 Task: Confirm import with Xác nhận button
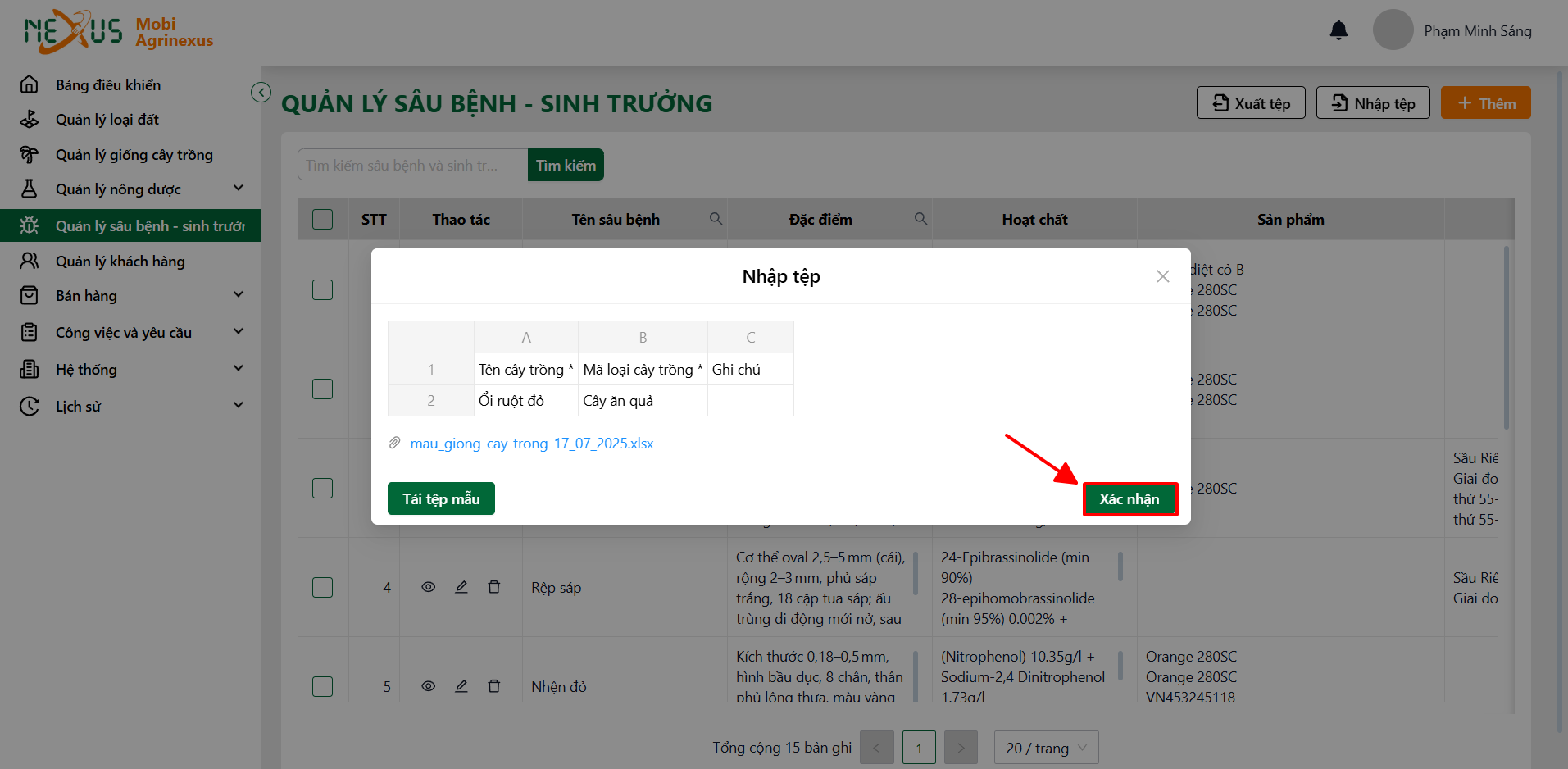(1129, 499)
